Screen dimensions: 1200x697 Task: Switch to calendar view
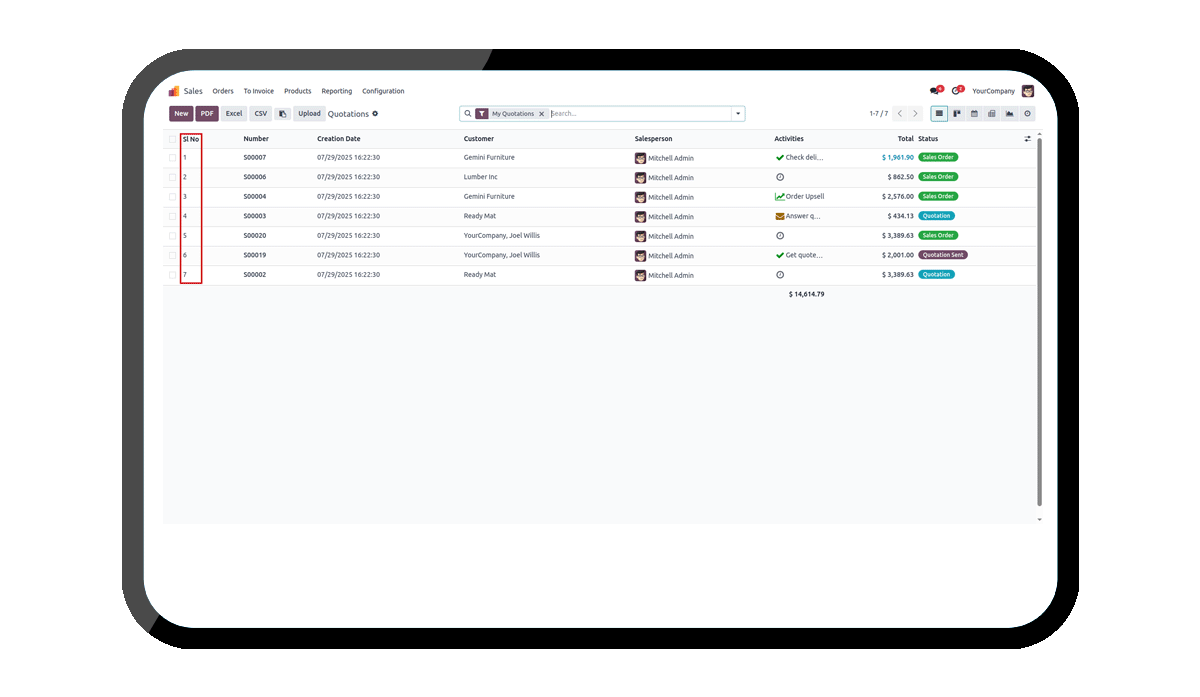(x=974, y=114)
